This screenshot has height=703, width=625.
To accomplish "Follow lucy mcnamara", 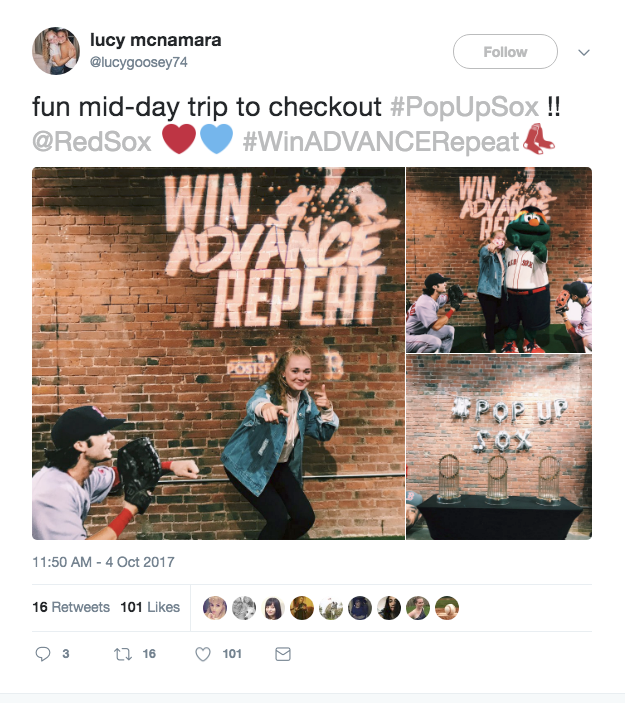I will tap(505, 52).
